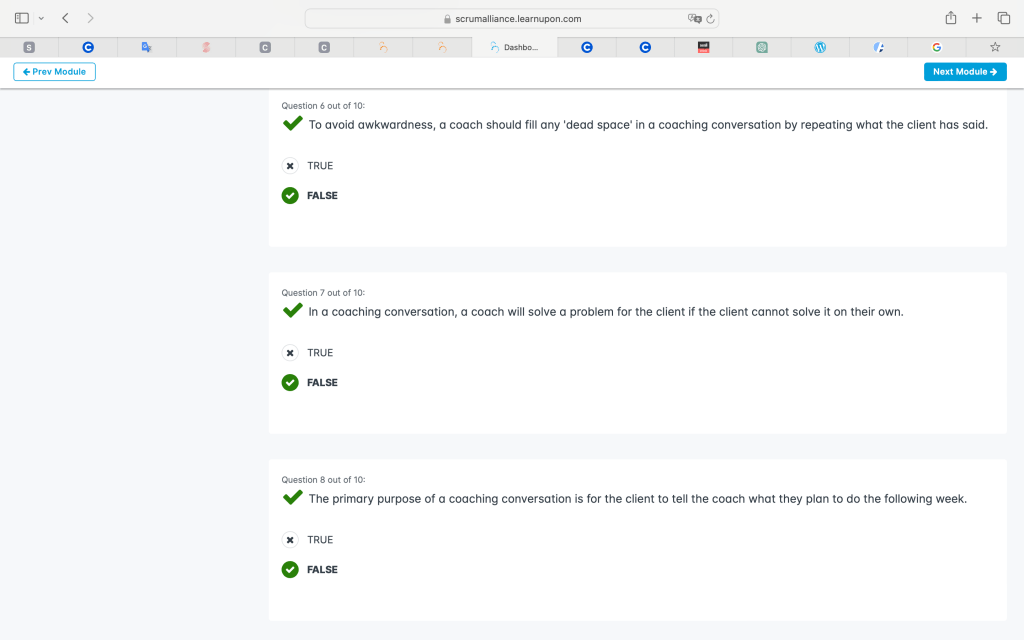Open a new tab with plus icon
Screen dimensions: 1024x640
click(x=977, y=18)
